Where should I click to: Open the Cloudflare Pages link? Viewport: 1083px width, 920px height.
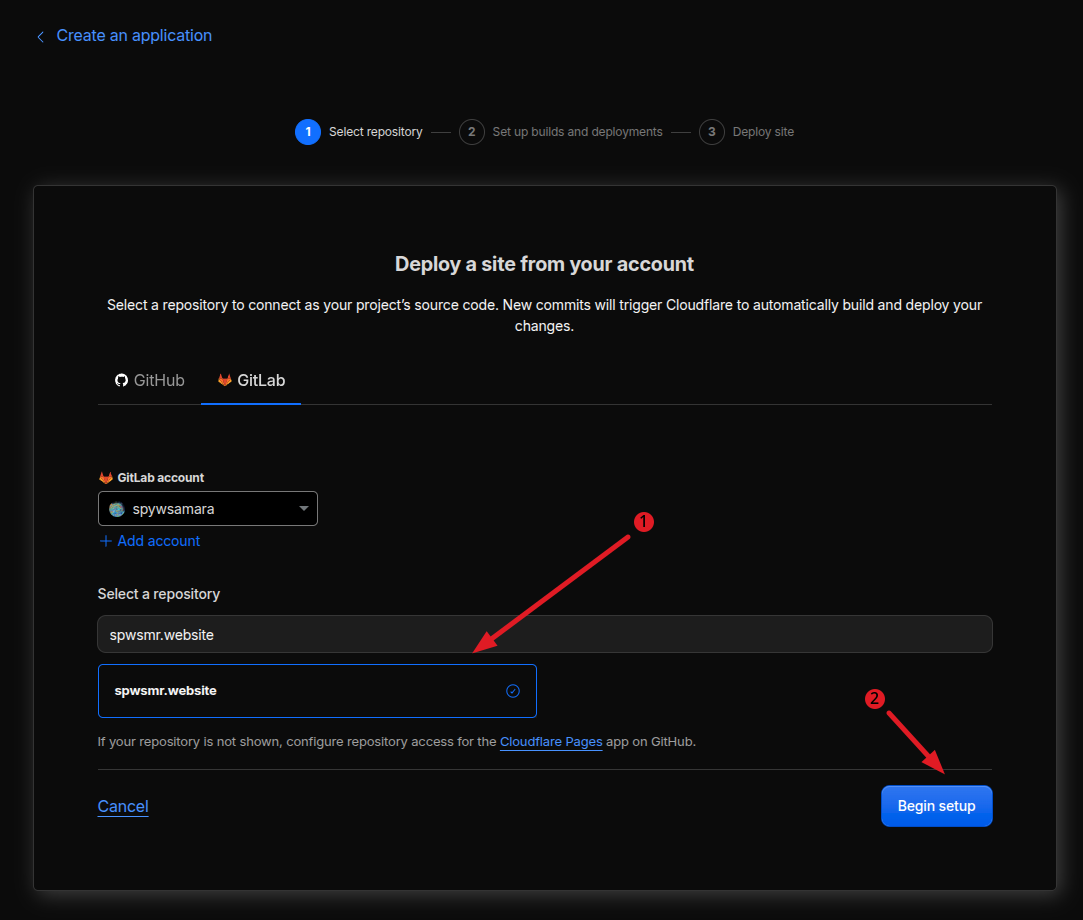coord(551,742)
